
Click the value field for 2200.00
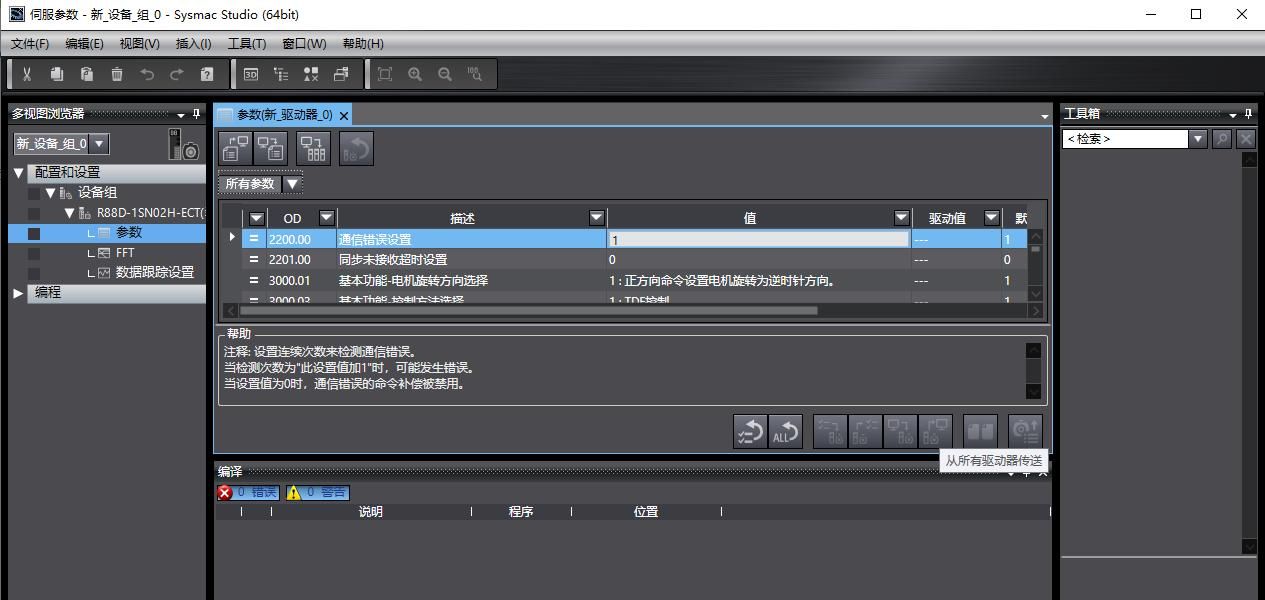[x=759, y=240]
